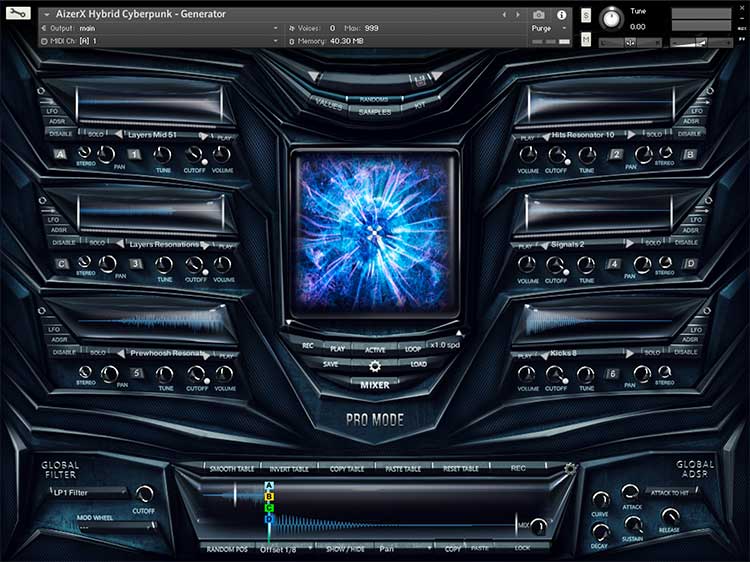Solo the Layers Resonations layer
The width and height of the screenshot is (750, 562).
(97, 243)
